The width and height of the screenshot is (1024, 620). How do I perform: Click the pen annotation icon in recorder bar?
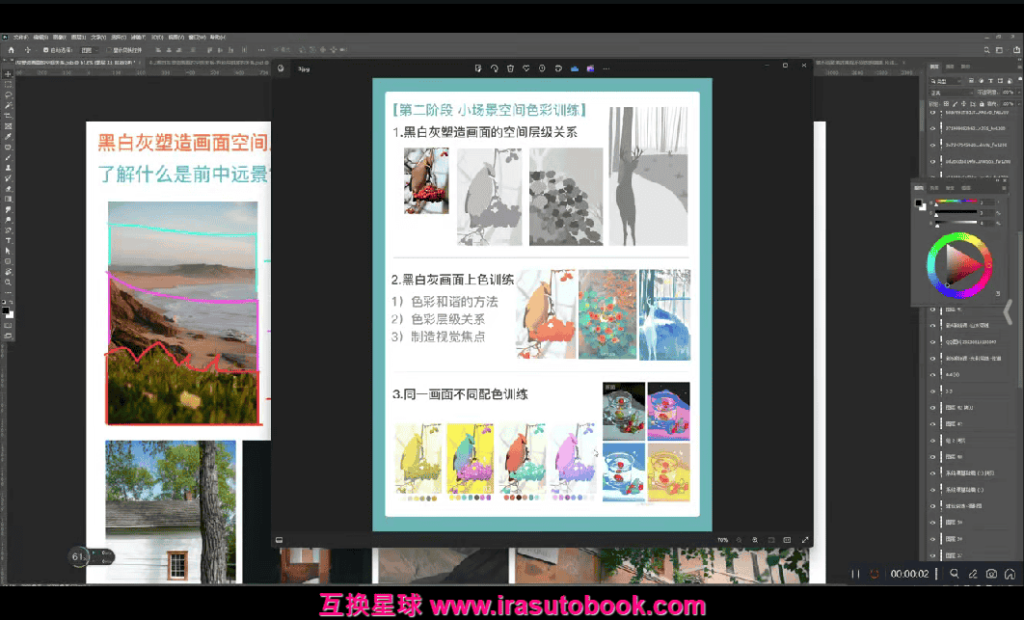pos(972,574)
